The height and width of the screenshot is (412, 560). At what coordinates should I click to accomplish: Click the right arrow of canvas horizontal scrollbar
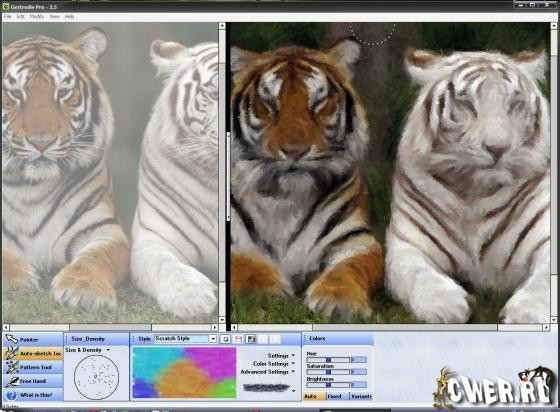tap(546, 327)
